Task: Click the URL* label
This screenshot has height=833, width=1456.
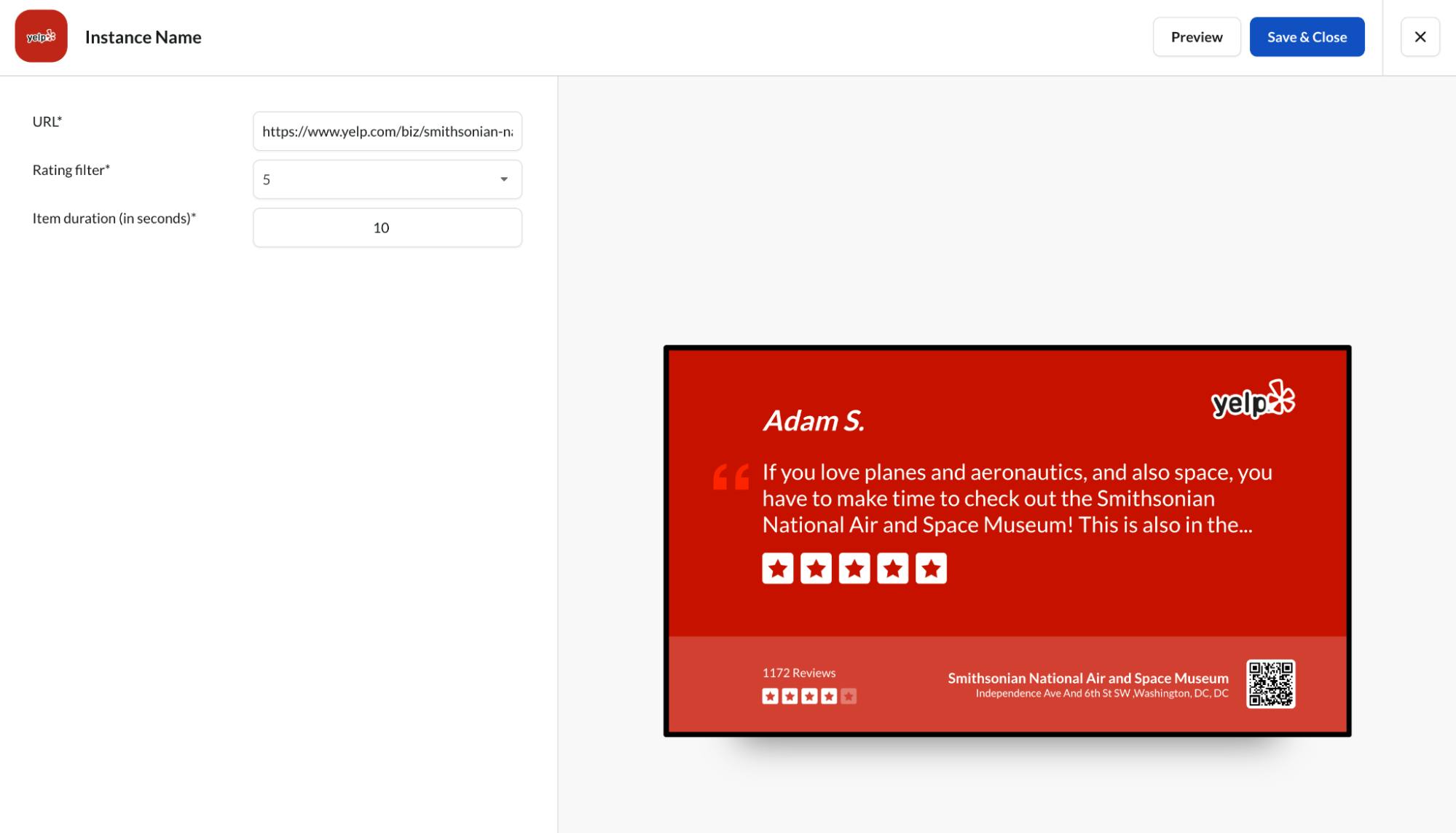Action: pos(47,122)
